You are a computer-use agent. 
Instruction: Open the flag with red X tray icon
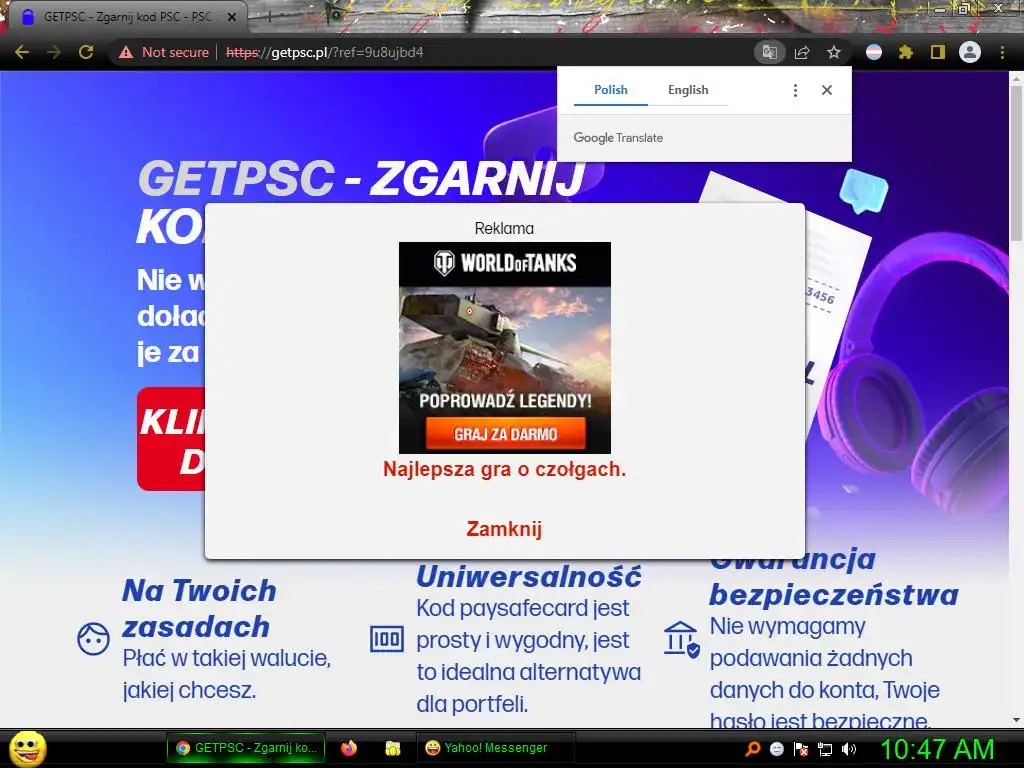coord(801,749)
